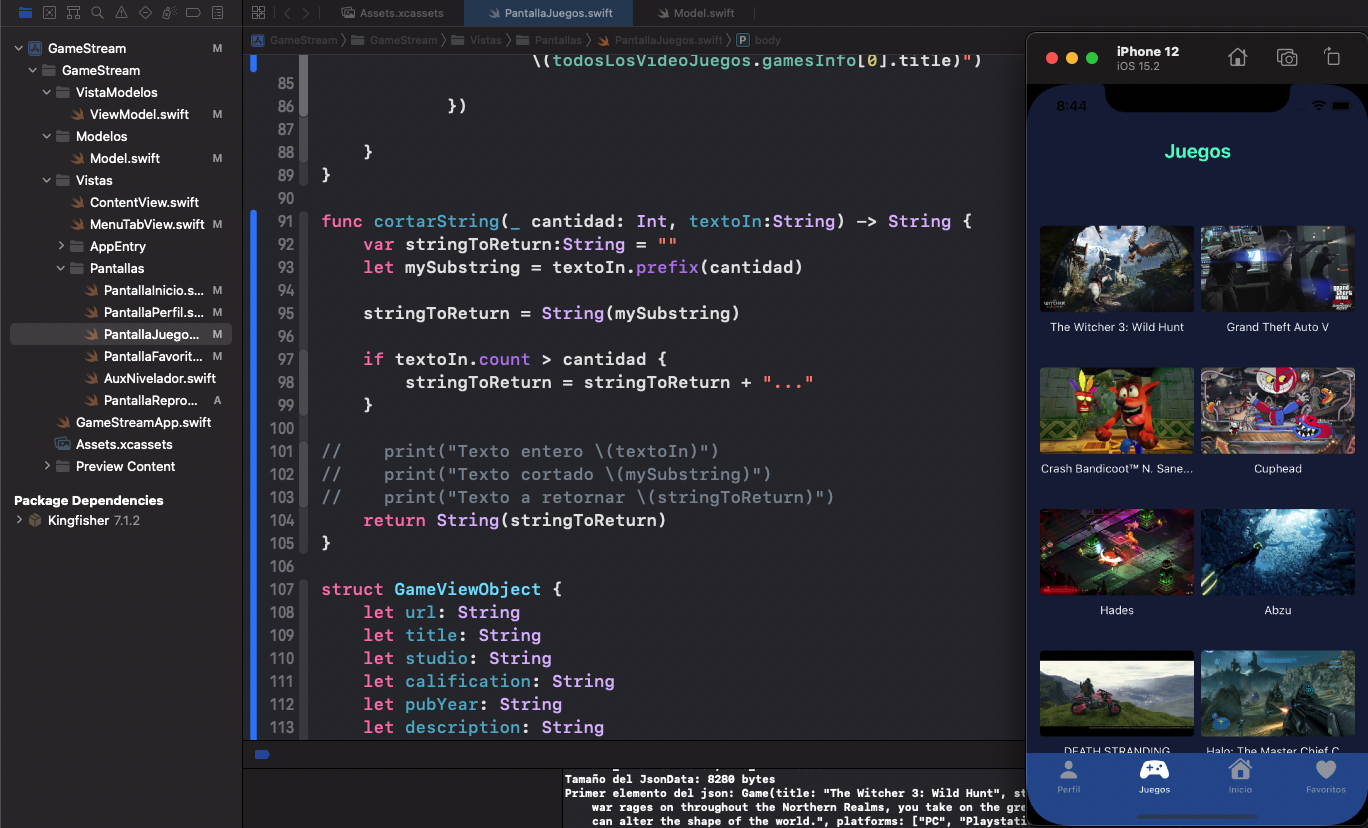Expand the Kingfisher package dependency
1368x828 pixels.
click(19, 520)
